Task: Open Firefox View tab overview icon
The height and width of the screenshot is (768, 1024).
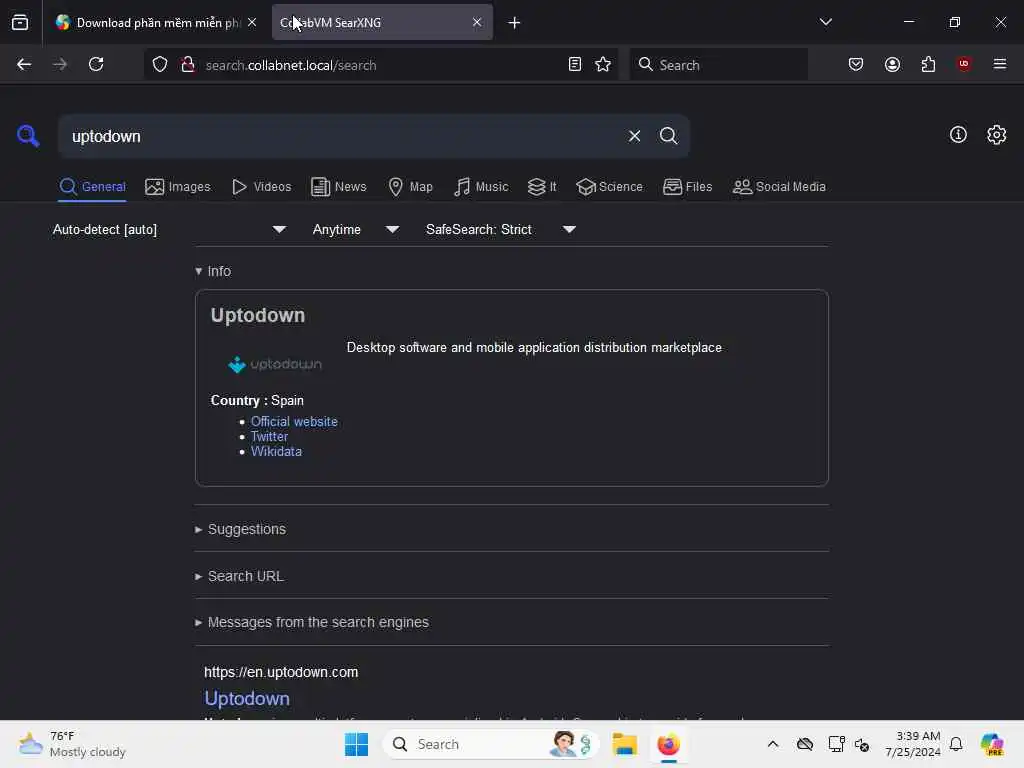Action: click(20, 22)
